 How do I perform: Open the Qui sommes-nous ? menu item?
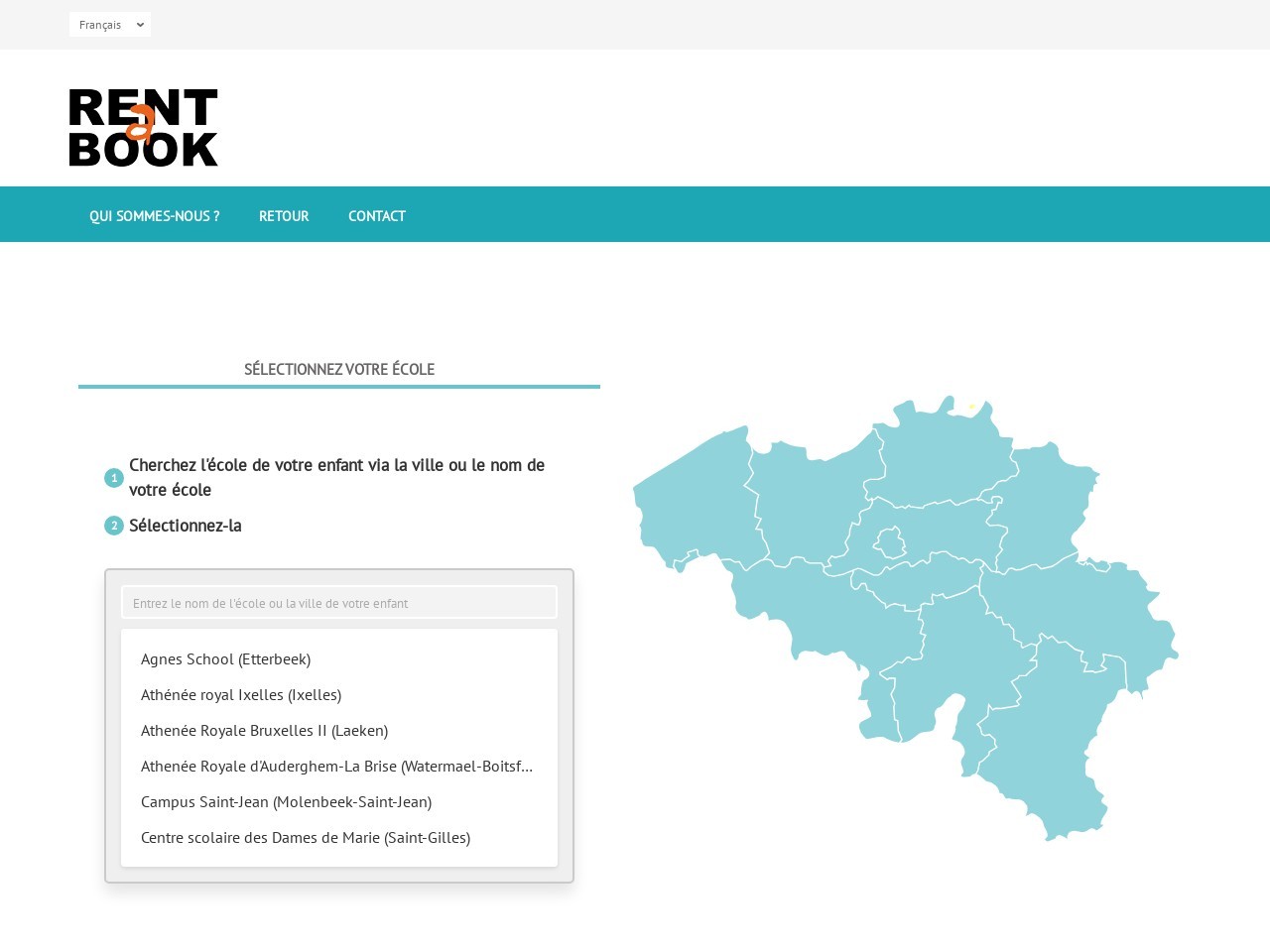(155, 215)
